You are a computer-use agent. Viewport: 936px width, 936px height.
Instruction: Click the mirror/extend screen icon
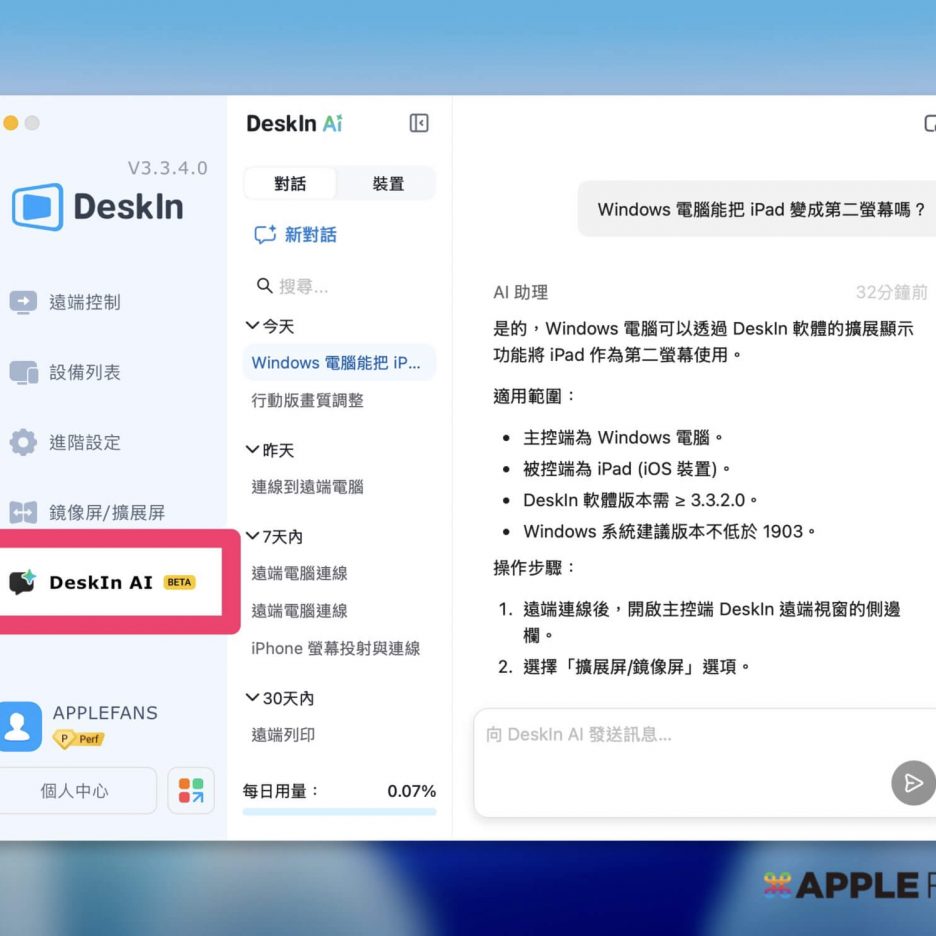coord(23,513)
